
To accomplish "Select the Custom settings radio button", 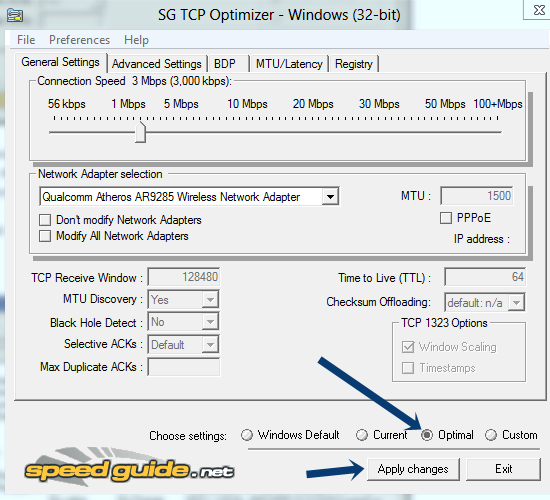I will [491, 435].
